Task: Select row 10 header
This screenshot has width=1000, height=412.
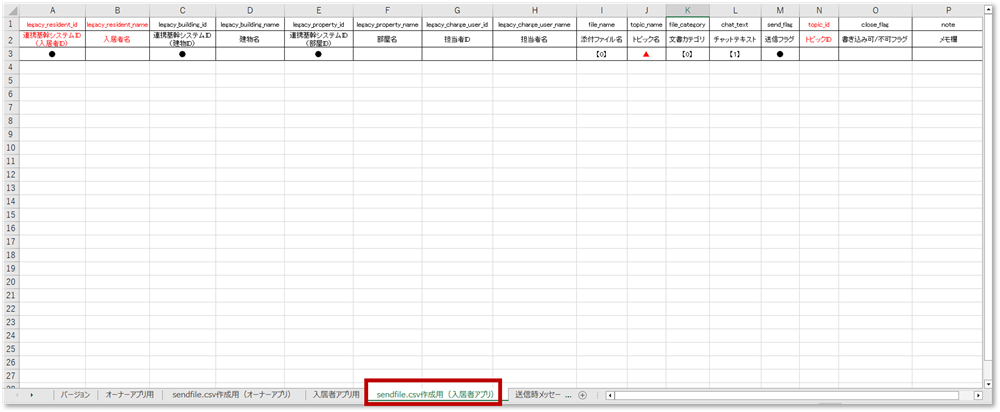Action: (11, 147)
